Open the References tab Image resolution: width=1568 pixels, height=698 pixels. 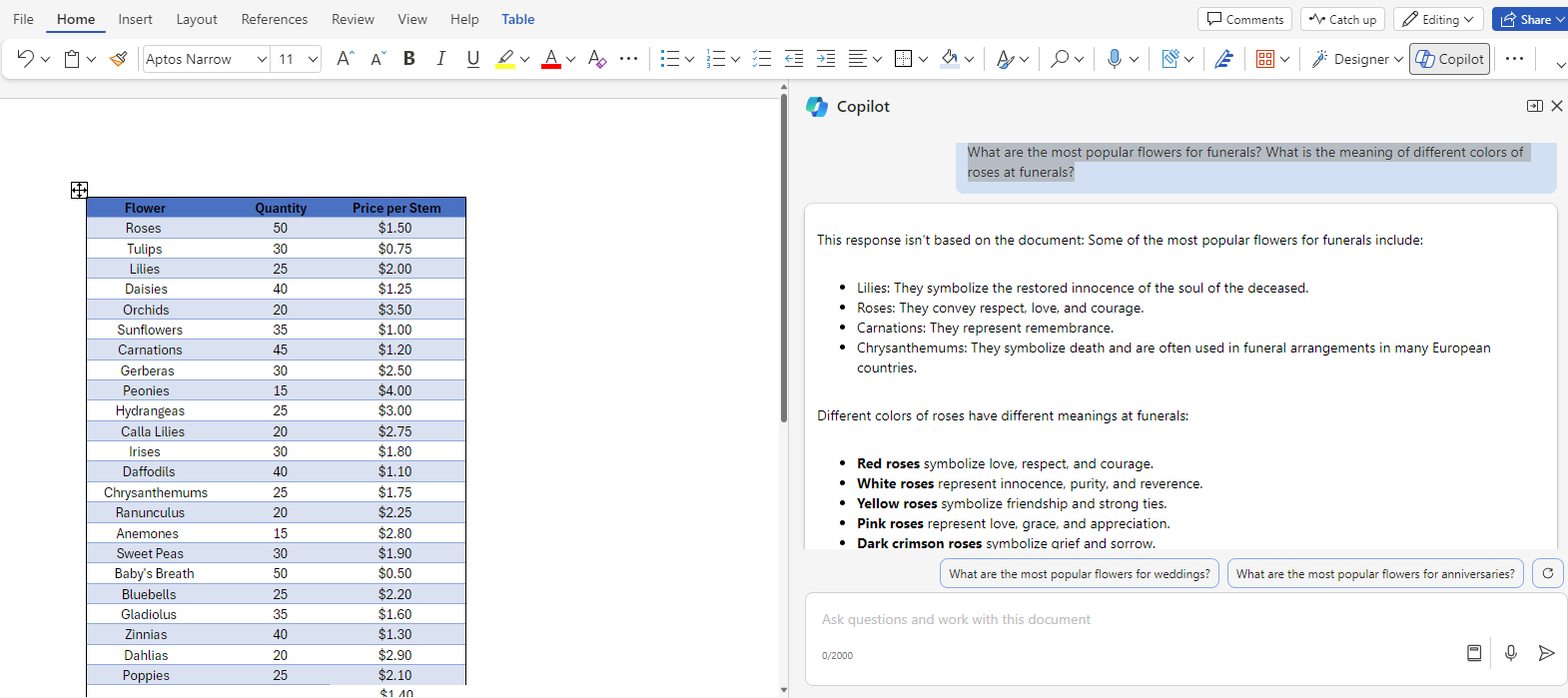coord(275,19)
